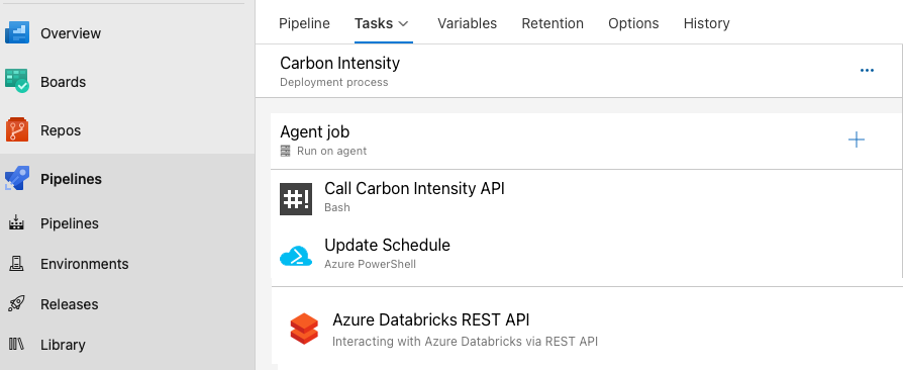Select the Repos branch icon
Image resolution: width=904 pixels, height=370 pixels.
click(x=17, y=130)
